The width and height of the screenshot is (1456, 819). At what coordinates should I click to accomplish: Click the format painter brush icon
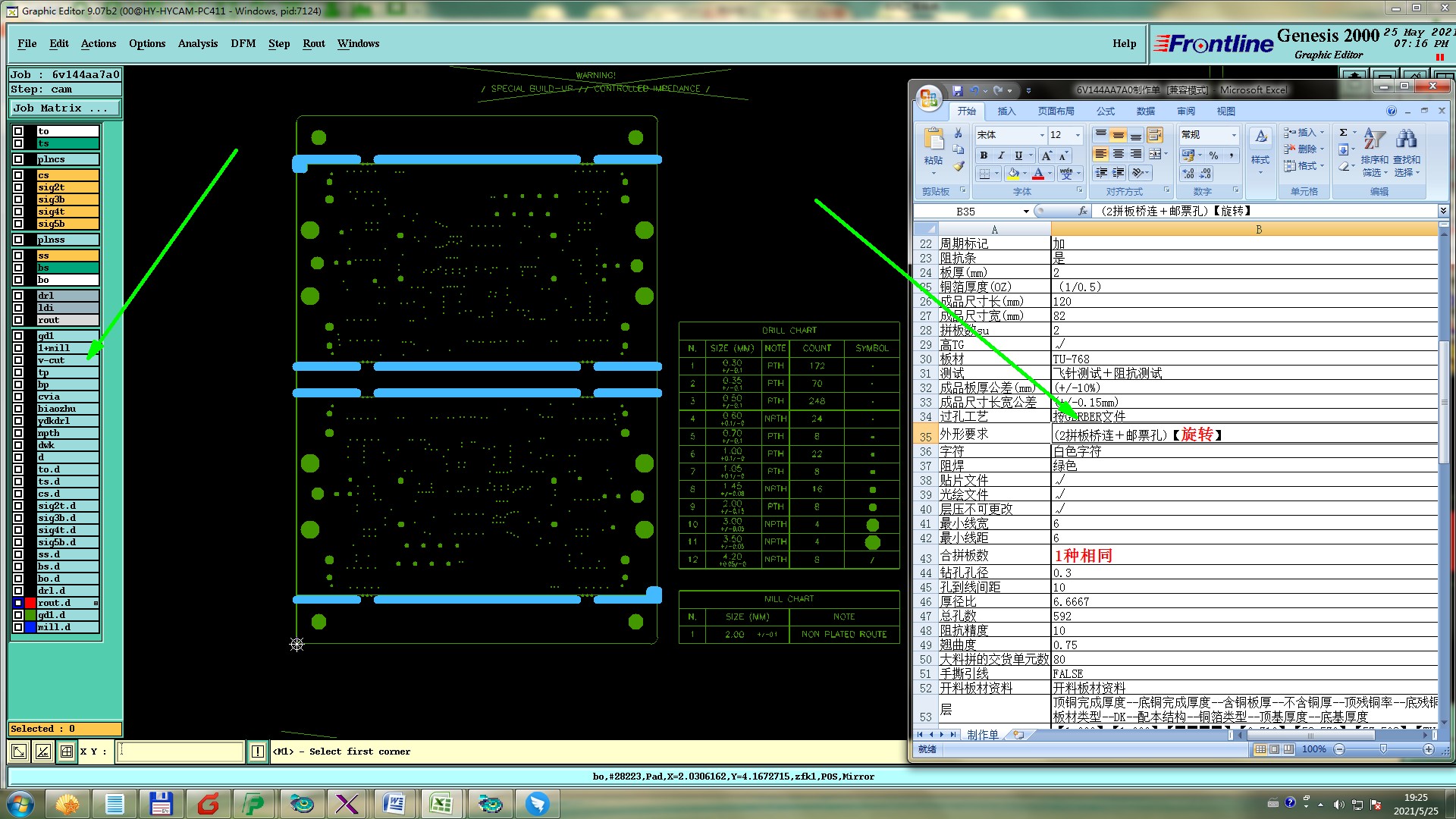959,166
